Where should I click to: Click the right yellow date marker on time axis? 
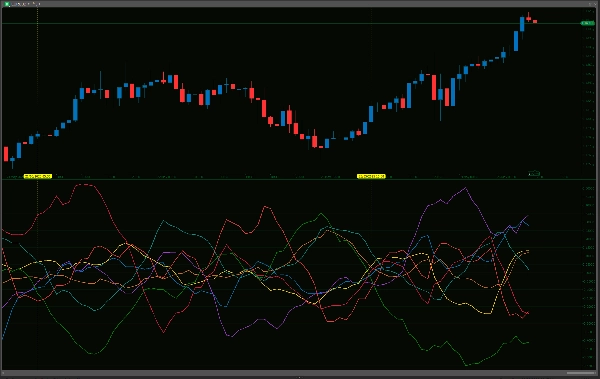(371, 176)
